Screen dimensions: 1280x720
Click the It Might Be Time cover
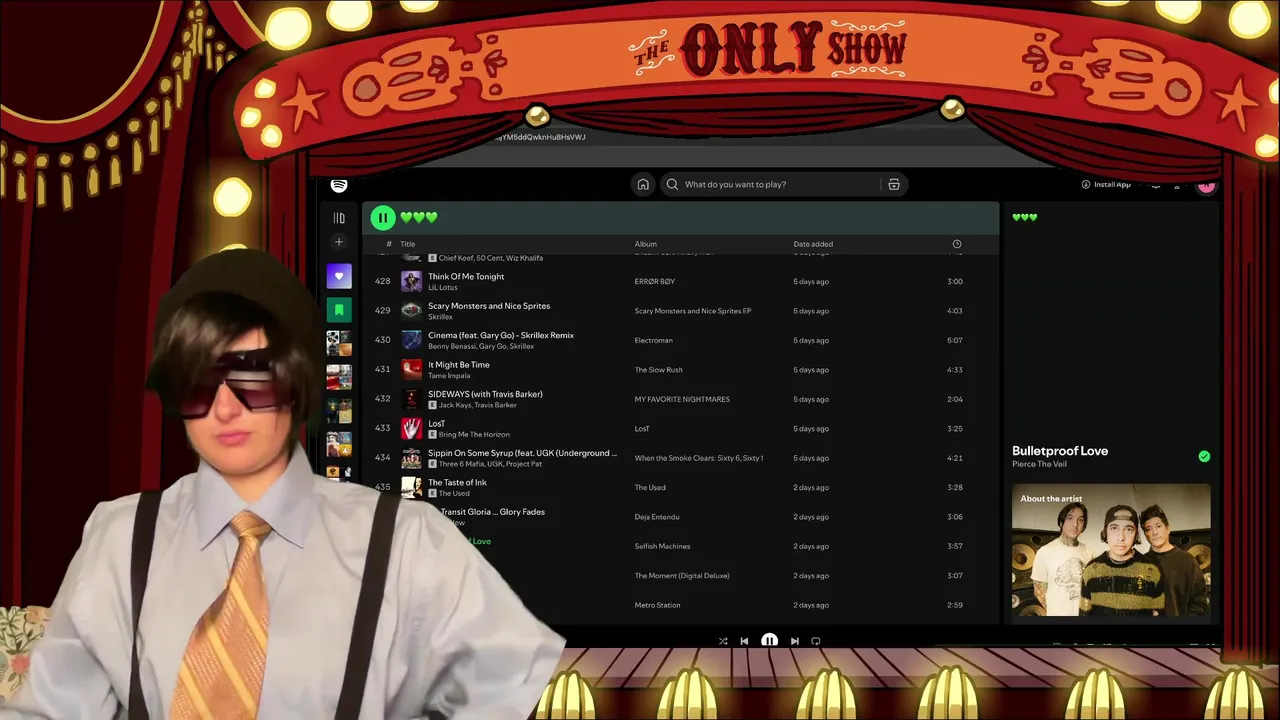pyautogui.click(x=411, y=370)
